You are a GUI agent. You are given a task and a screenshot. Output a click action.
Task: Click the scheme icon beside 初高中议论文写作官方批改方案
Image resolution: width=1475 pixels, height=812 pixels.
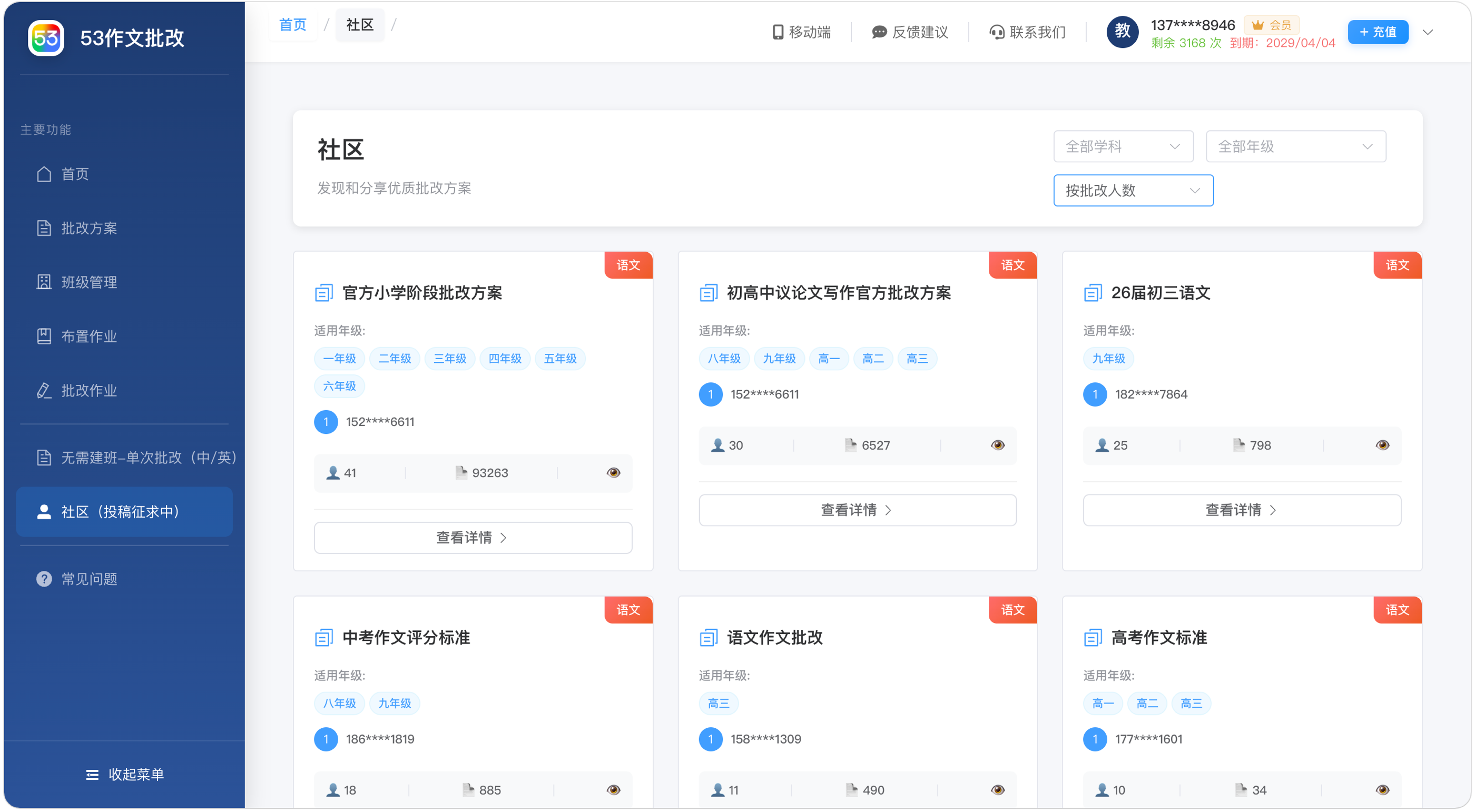click(709, 293)
